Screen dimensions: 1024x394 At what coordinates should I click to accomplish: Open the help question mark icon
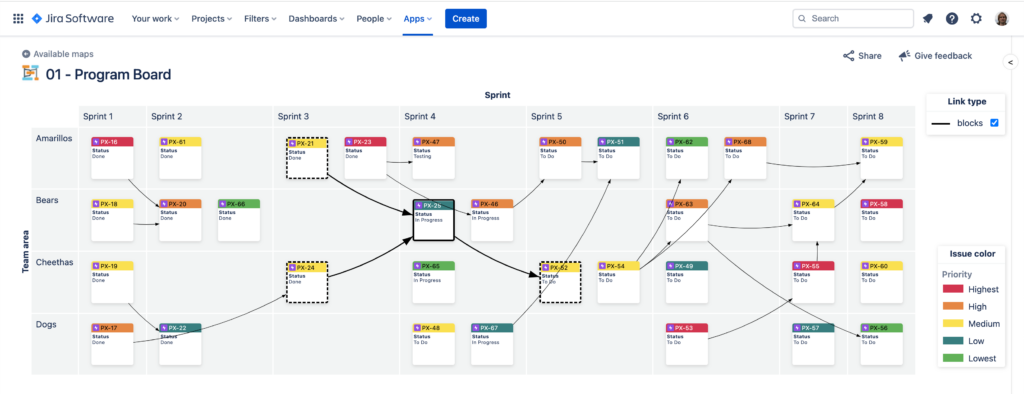(952, 19)
